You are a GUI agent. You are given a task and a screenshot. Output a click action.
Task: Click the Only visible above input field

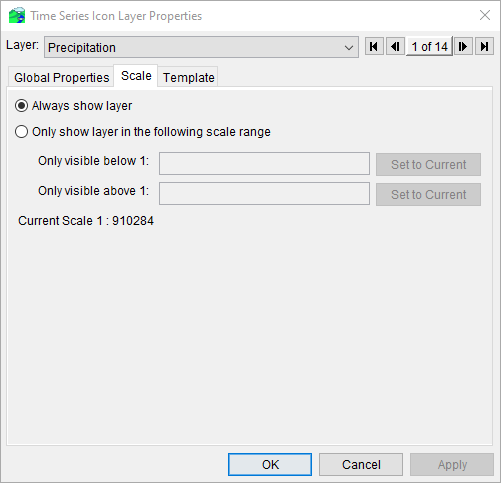(x=264, y=193)
